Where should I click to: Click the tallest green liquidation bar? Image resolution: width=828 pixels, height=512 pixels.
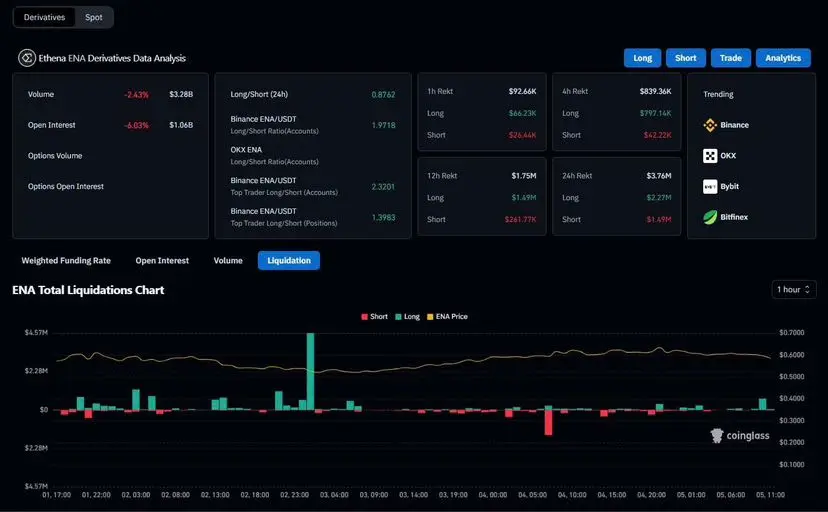click(x=310, y=371)
